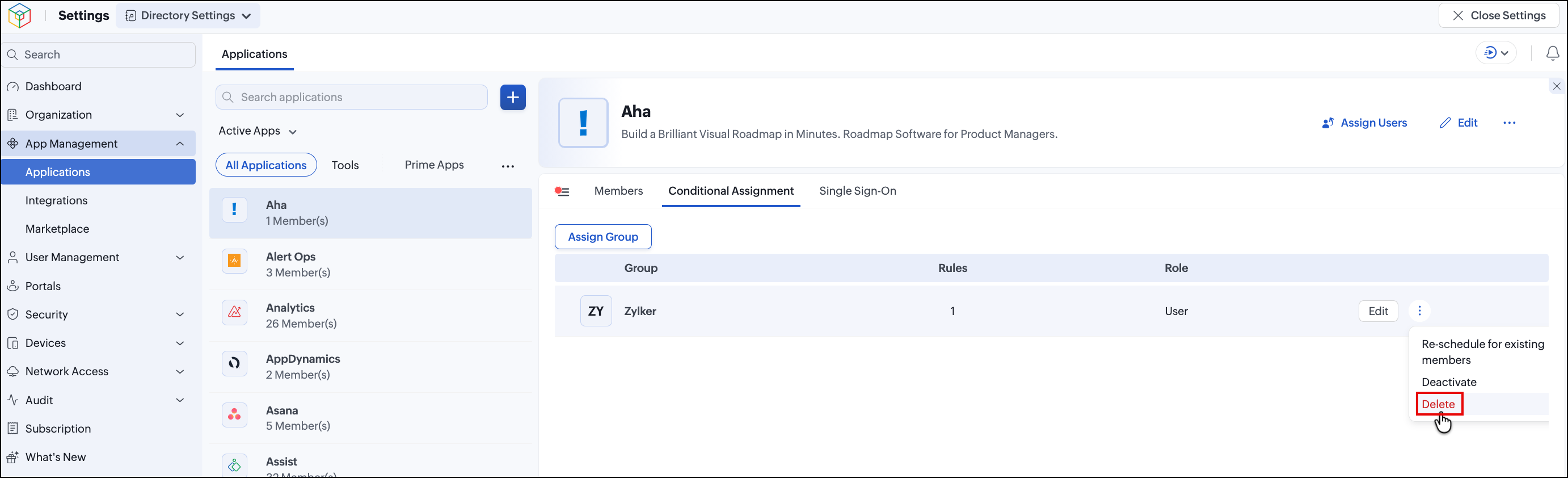Click the AppDynamics app icon
The width and height of the screenshot is (1568, 478).
(x=234, y=363)
